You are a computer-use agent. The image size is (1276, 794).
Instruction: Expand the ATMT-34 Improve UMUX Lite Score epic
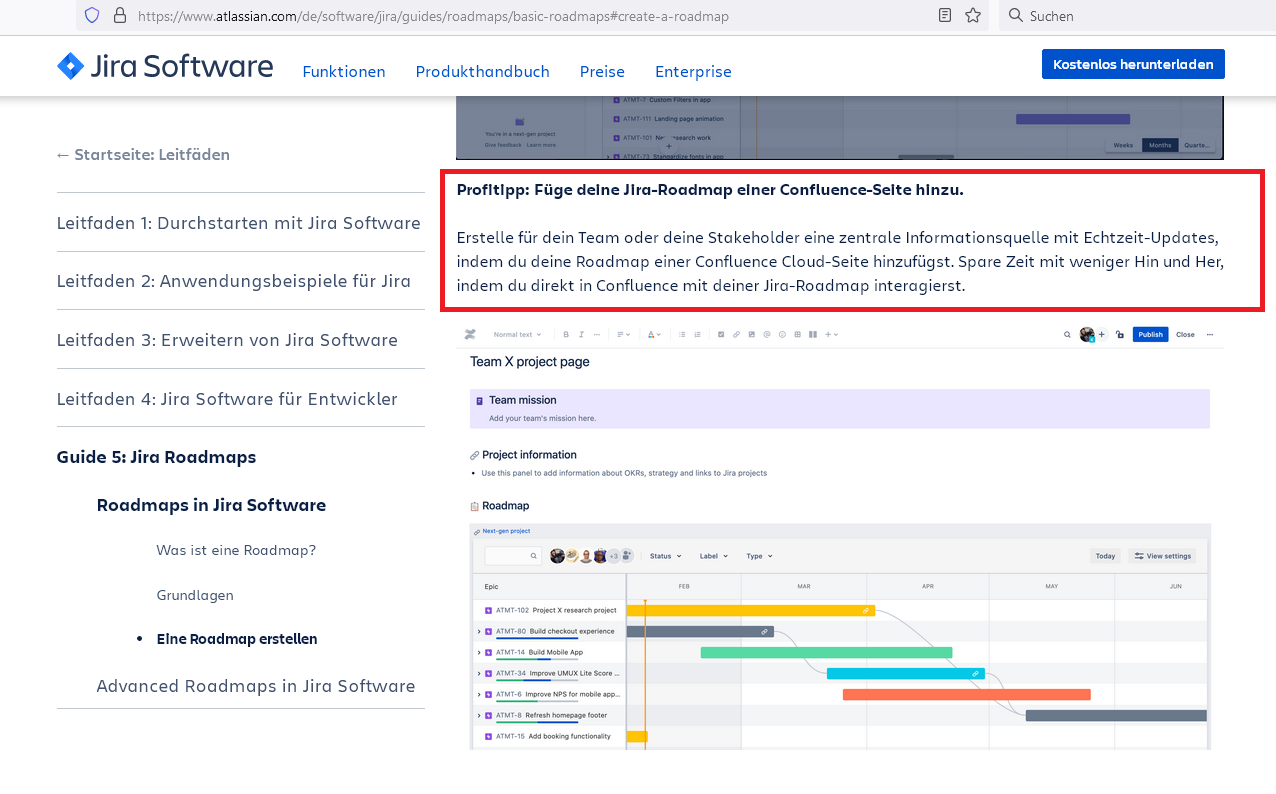[478, 673]
